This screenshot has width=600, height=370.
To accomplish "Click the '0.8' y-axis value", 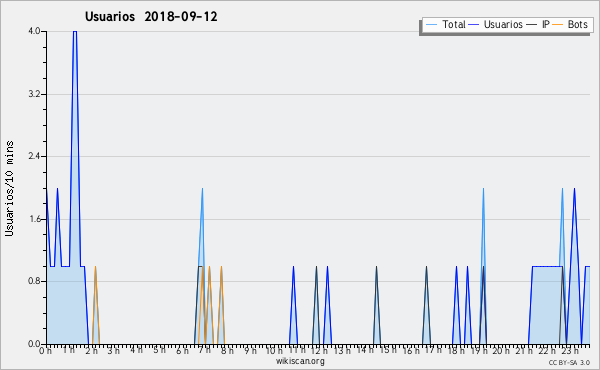I will click(34, 282).
